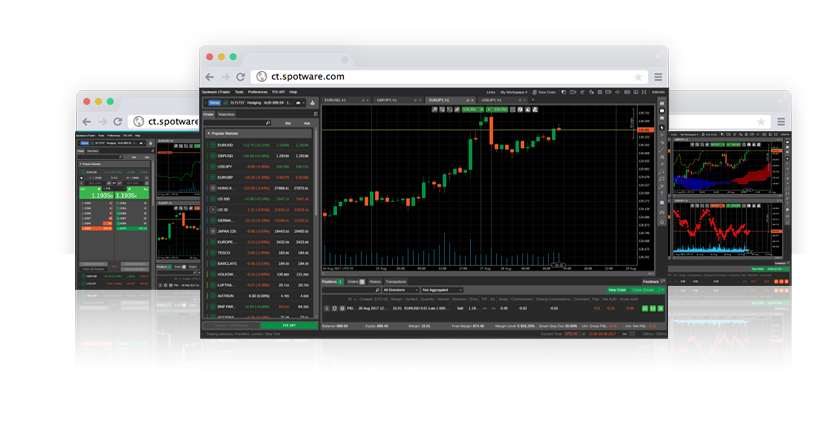
Task: Select the EURUSD row in Popular Markets
Action: point(260,145)
